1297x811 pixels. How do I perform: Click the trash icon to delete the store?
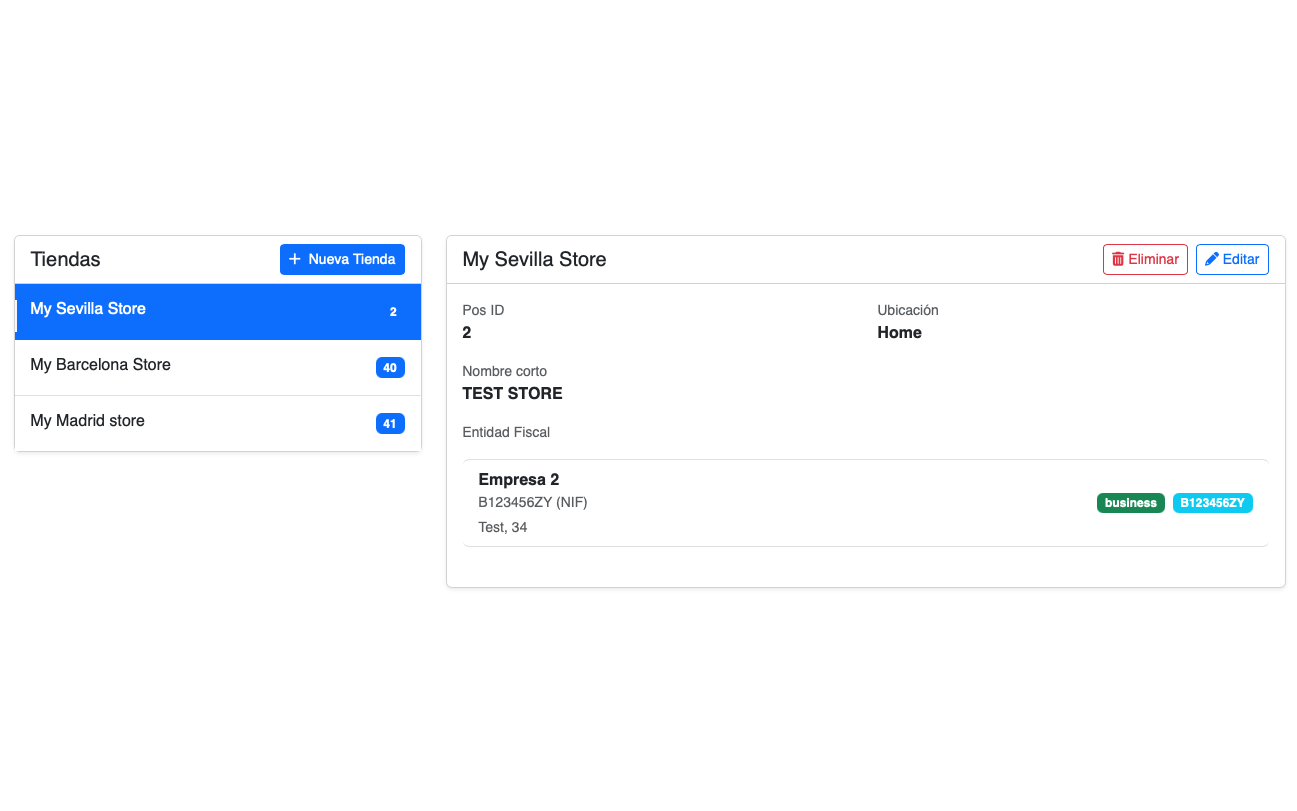coord(1118,259)
